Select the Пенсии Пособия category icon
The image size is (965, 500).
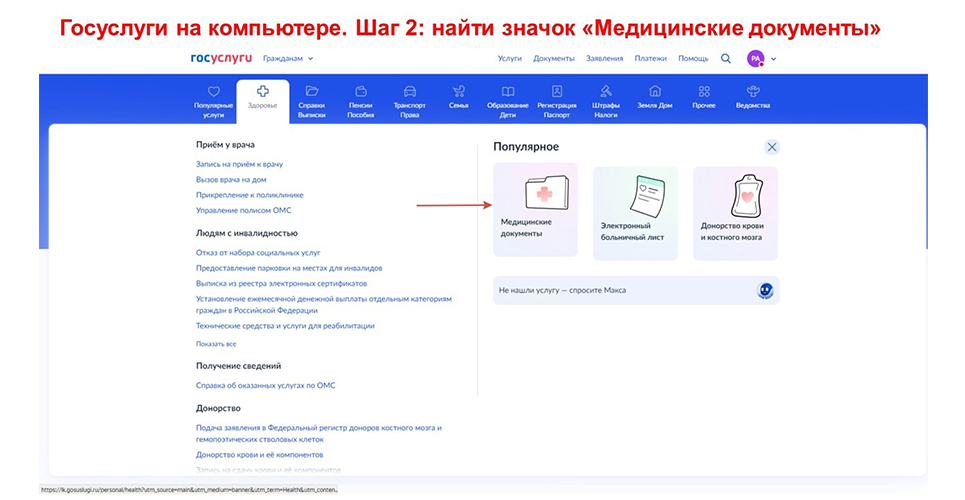coord(360,98)
